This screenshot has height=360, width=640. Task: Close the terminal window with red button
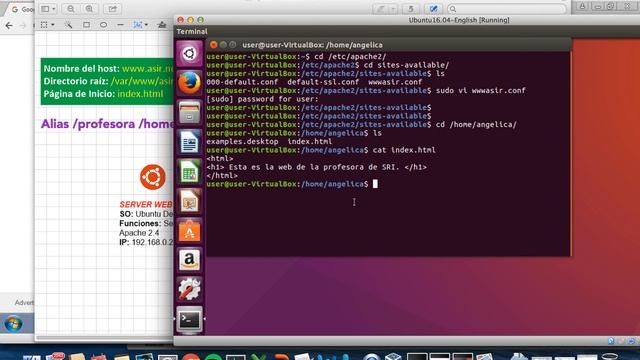pyautogui.click(x=213, y=45)
